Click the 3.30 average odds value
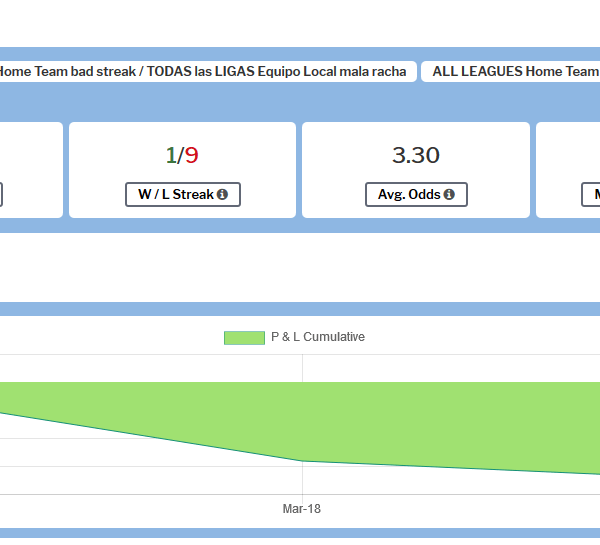Screen dimensions: 600x545 pos(416,155)
